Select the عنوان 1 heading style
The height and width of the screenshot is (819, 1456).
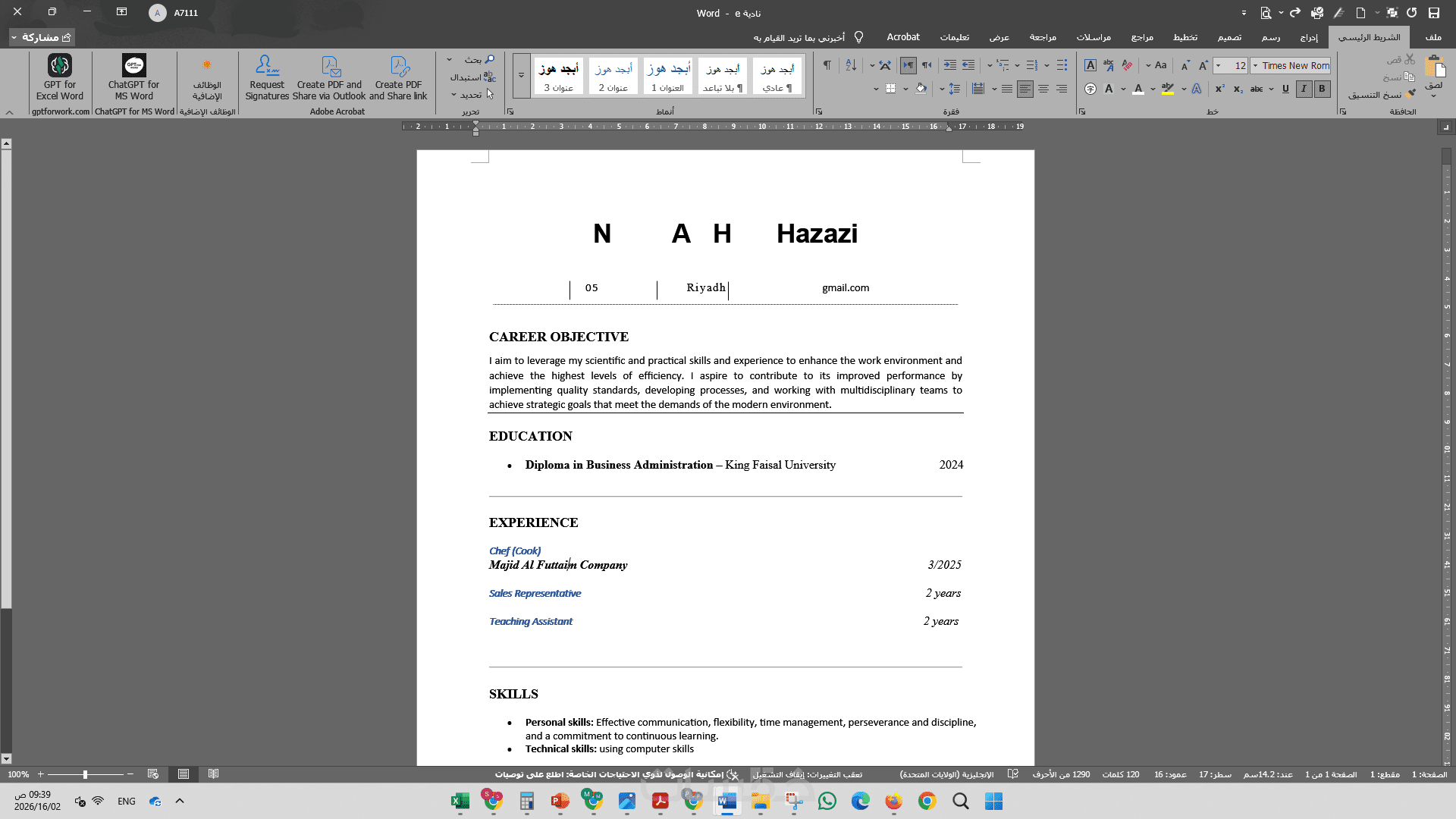(667, 77)
